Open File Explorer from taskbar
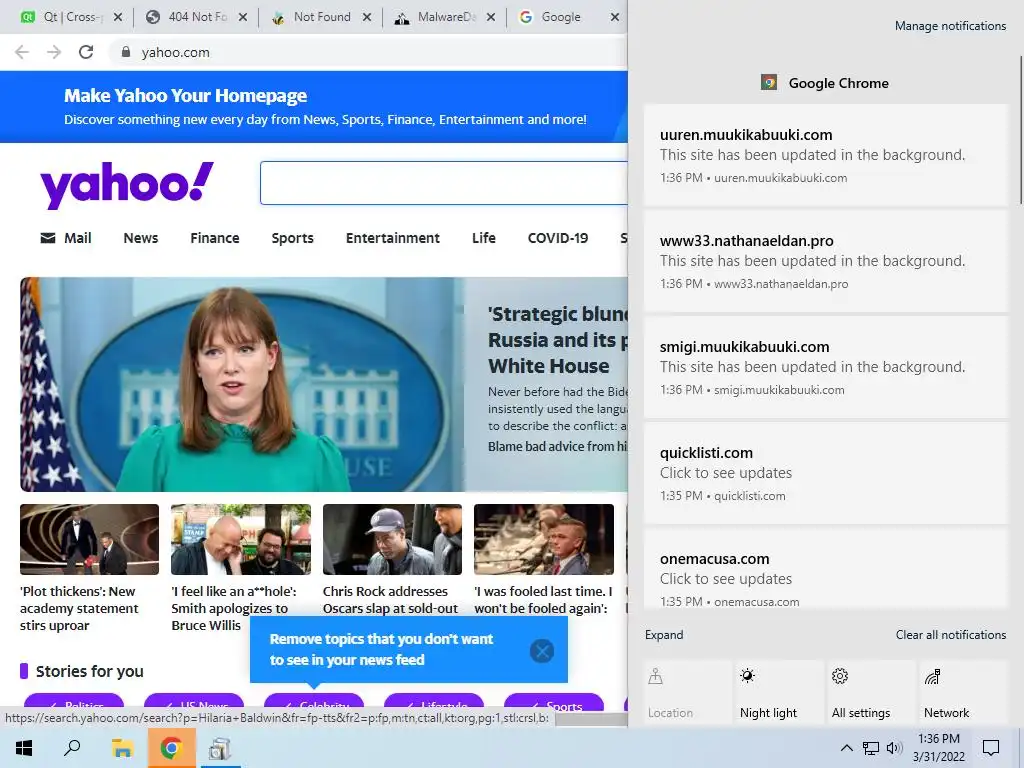The height and width of the screenshot is (768, 1024). 121,748
